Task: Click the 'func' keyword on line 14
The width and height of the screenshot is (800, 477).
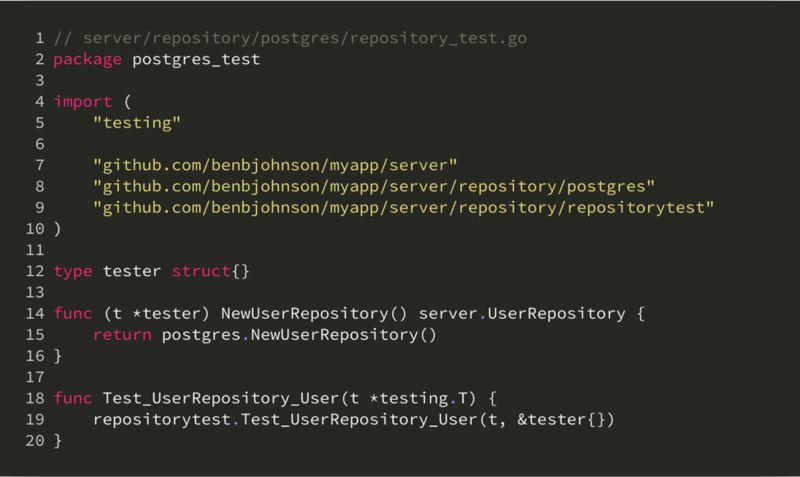Action: (73, 313)
